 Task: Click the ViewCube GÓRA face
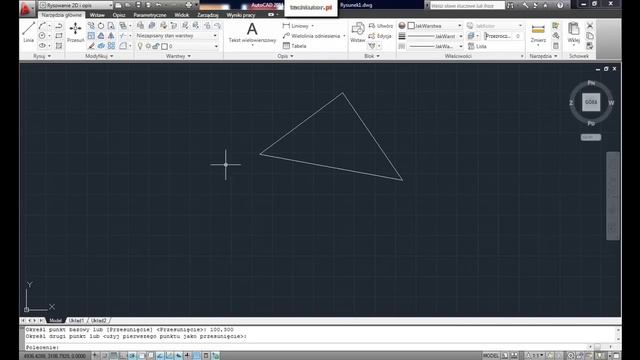click(x=591, y=102)
